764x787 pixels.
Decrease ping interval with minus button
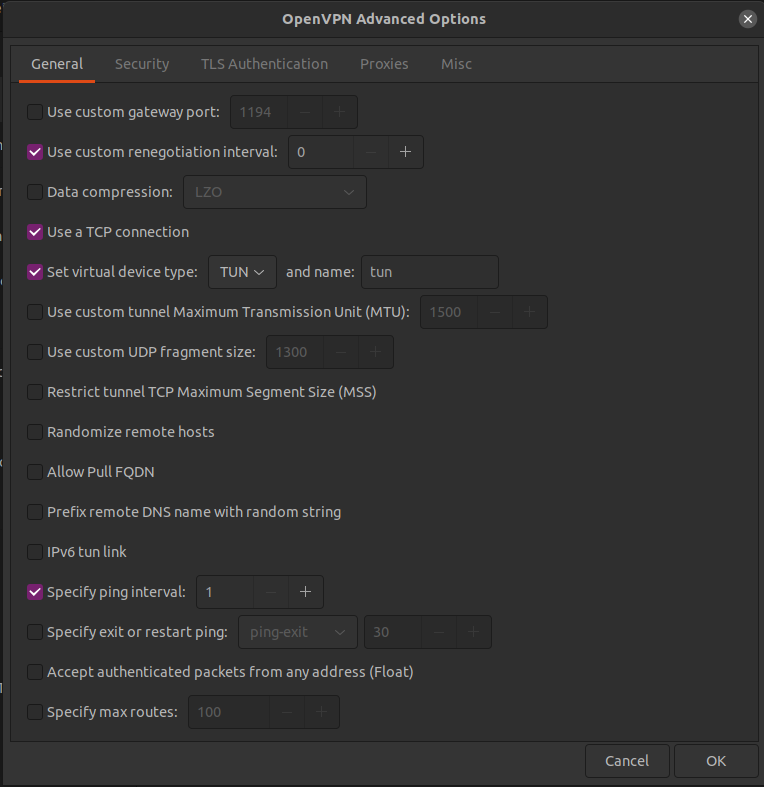[x=271, y=592]
